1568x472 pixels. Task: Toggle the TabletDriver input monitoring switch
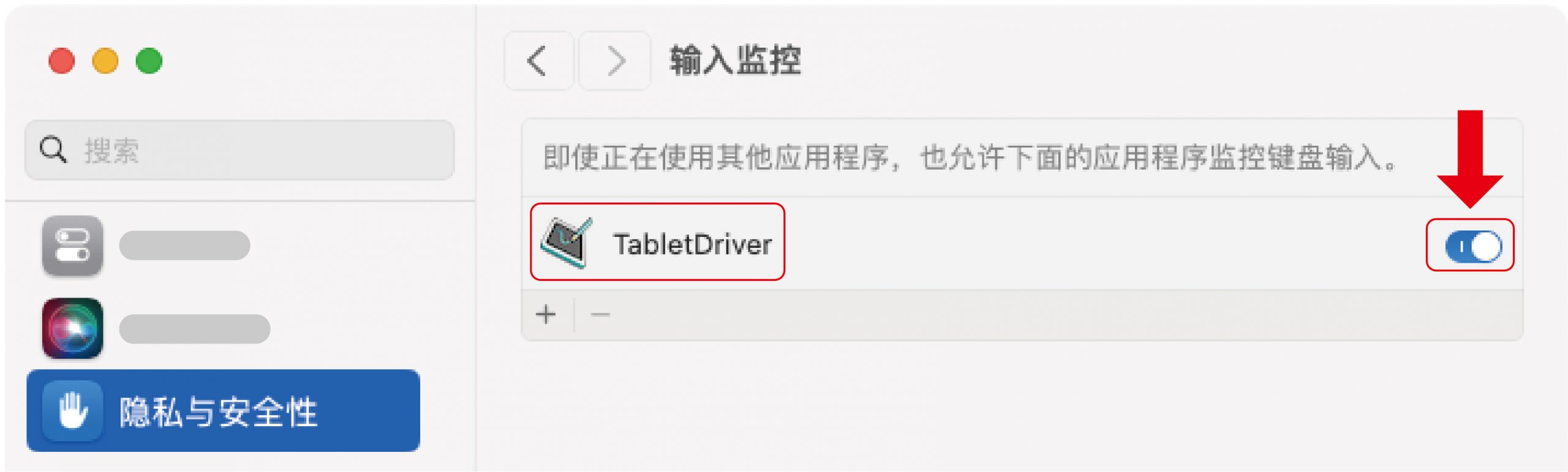point(1473,246)
